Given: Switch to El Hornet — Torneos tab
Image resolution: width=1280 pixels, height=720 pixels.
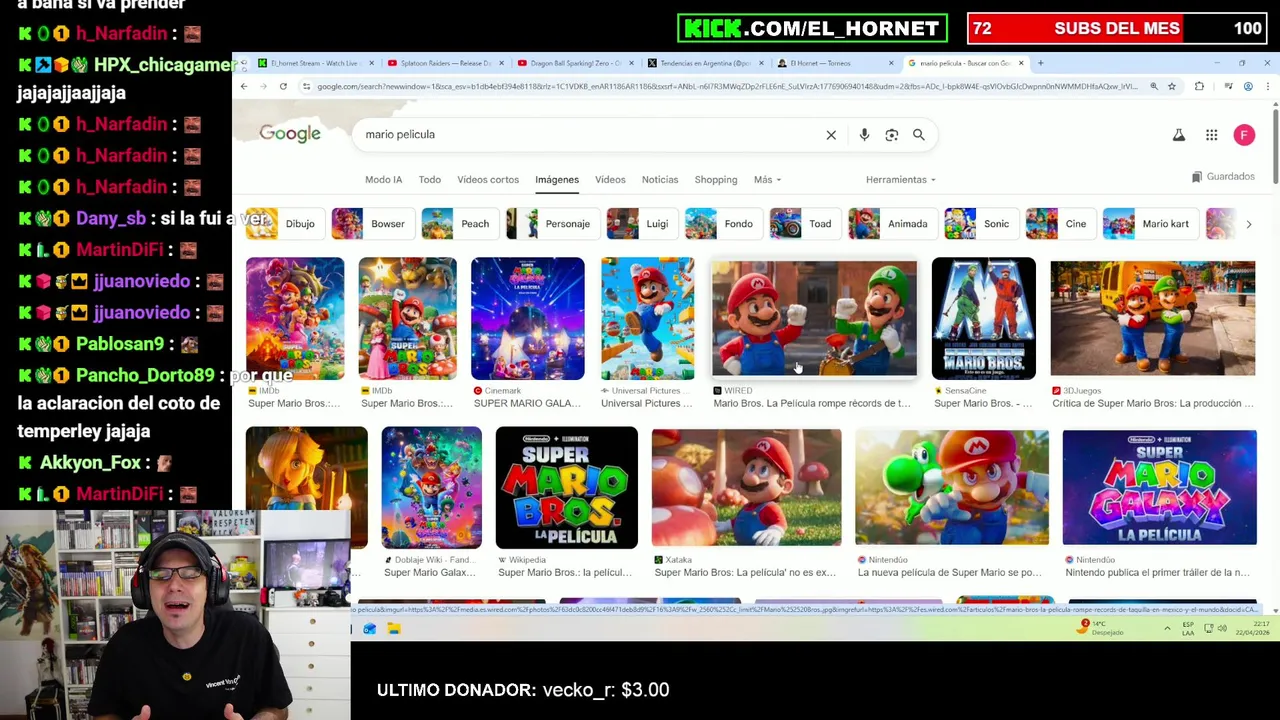Looking at the screenshot, I should 836,63.
